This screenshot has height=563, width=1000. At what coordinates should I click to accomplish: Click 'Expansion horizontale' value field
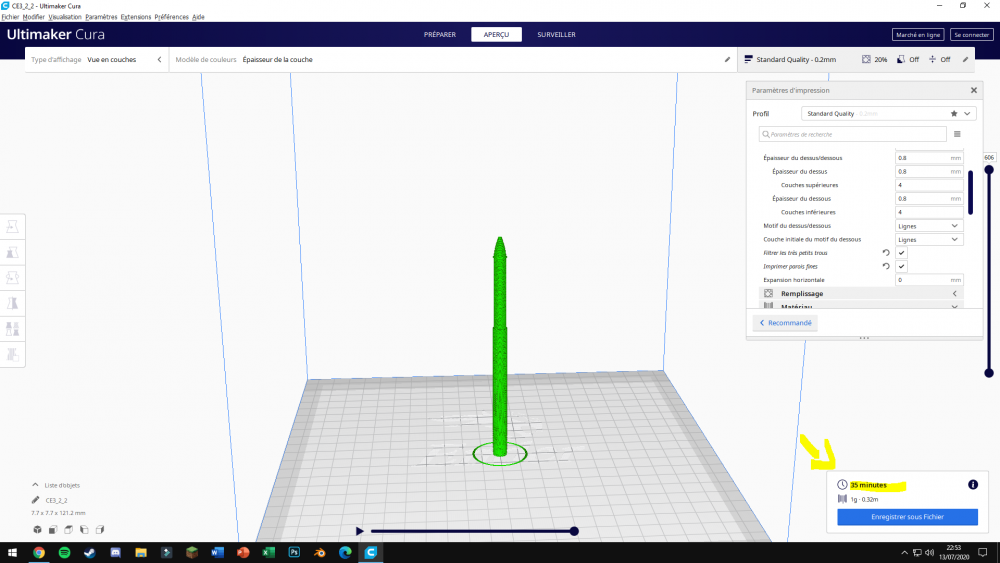coord(929,280)
